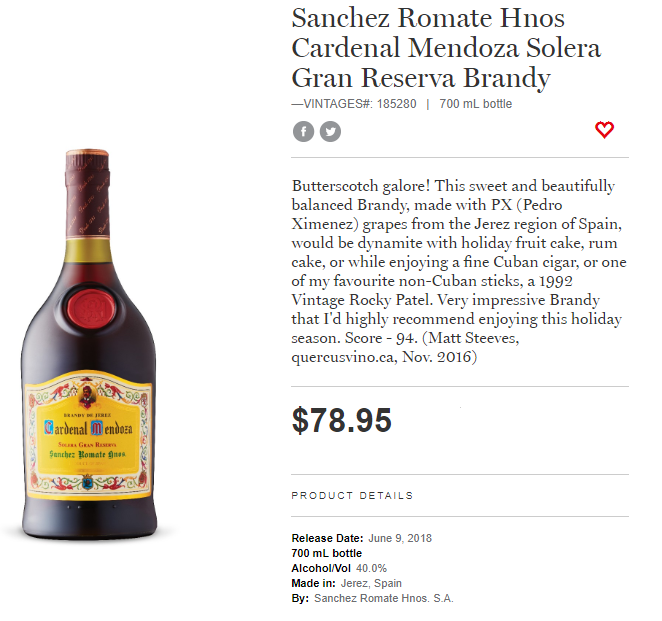Toggle the heart favourite icon
This screenshot has width=662, height=621.
click(604, 130)
